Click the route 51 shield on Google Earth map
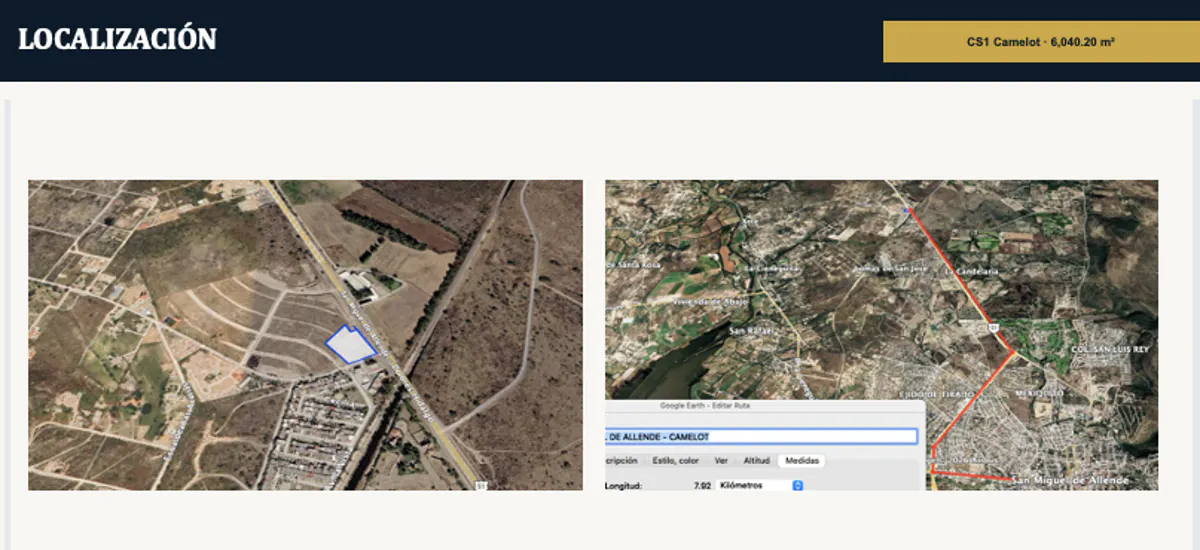 (994, 326)
